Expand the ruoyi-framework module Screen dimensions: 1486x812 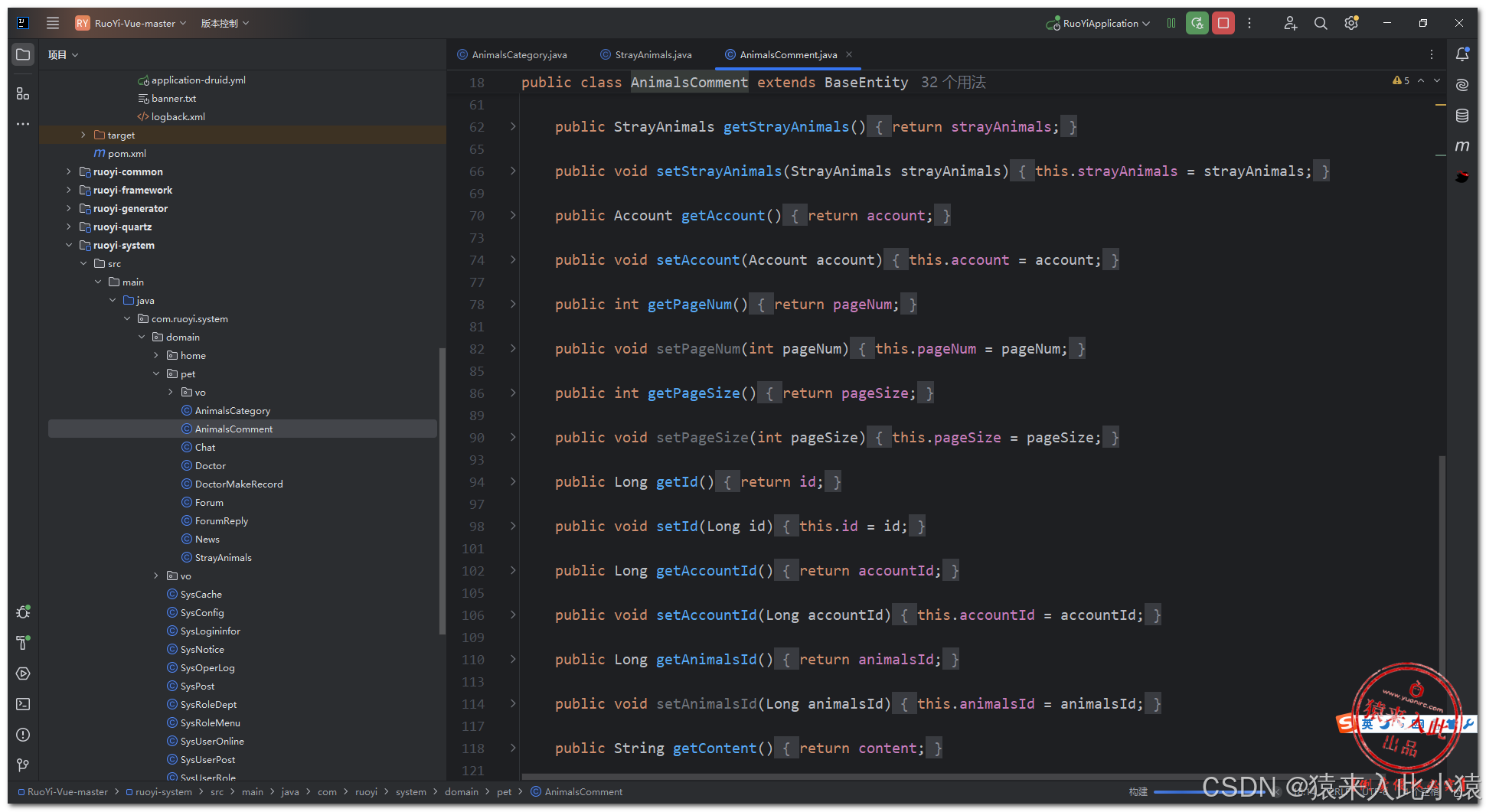pos(69,190)
